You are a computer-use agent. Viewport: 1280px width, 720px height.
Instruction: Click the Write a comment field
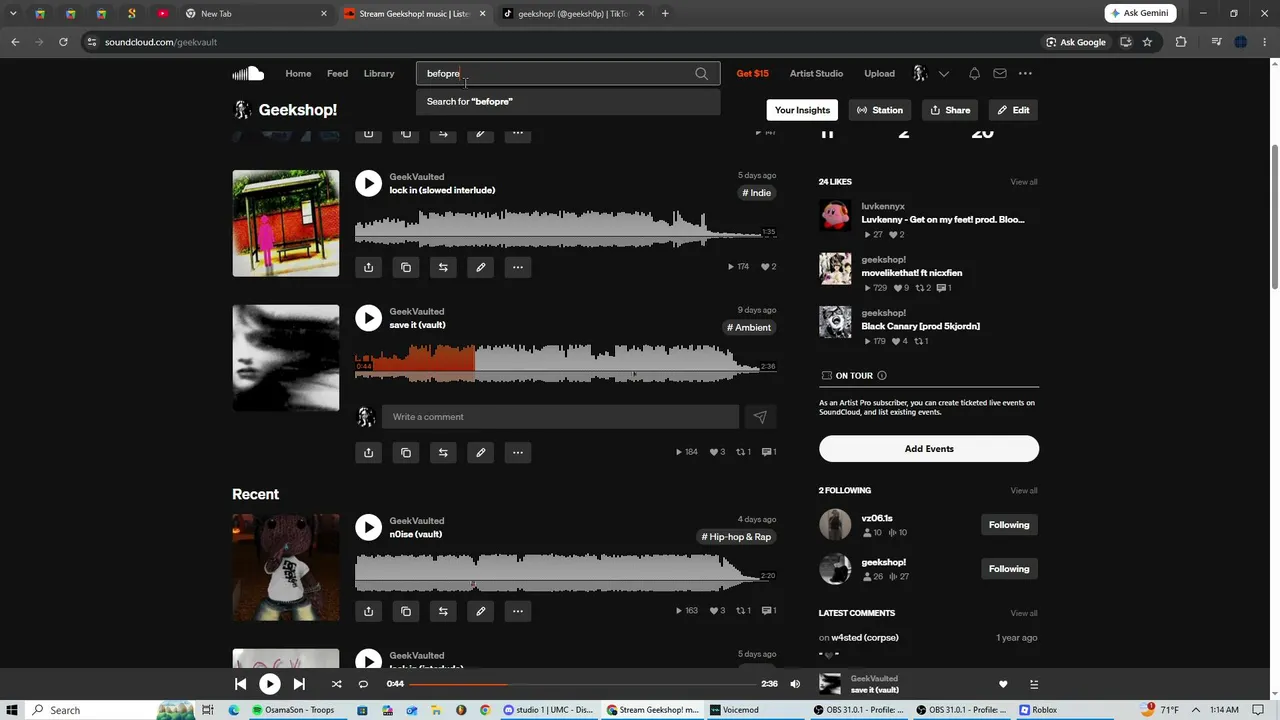point(560,417)
